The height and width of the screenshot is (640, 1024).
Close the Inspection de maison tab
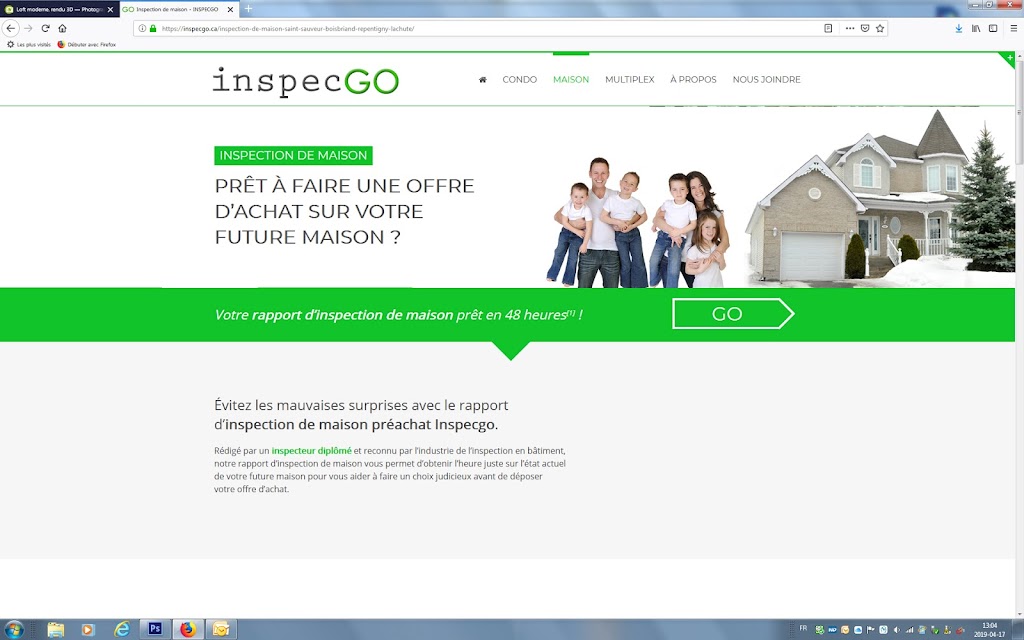[x=230, y=9]
